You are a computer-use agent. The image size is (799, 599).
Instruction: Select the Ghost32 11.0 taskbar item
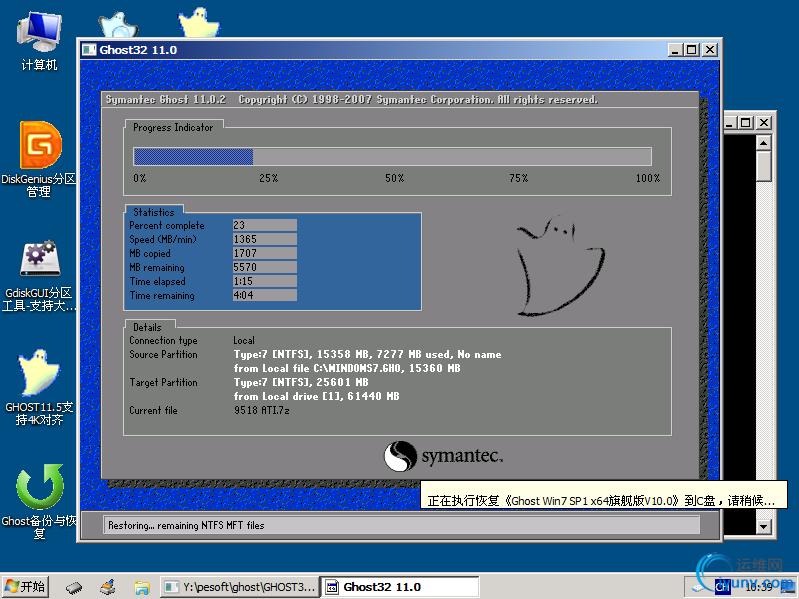coord(400,587)
